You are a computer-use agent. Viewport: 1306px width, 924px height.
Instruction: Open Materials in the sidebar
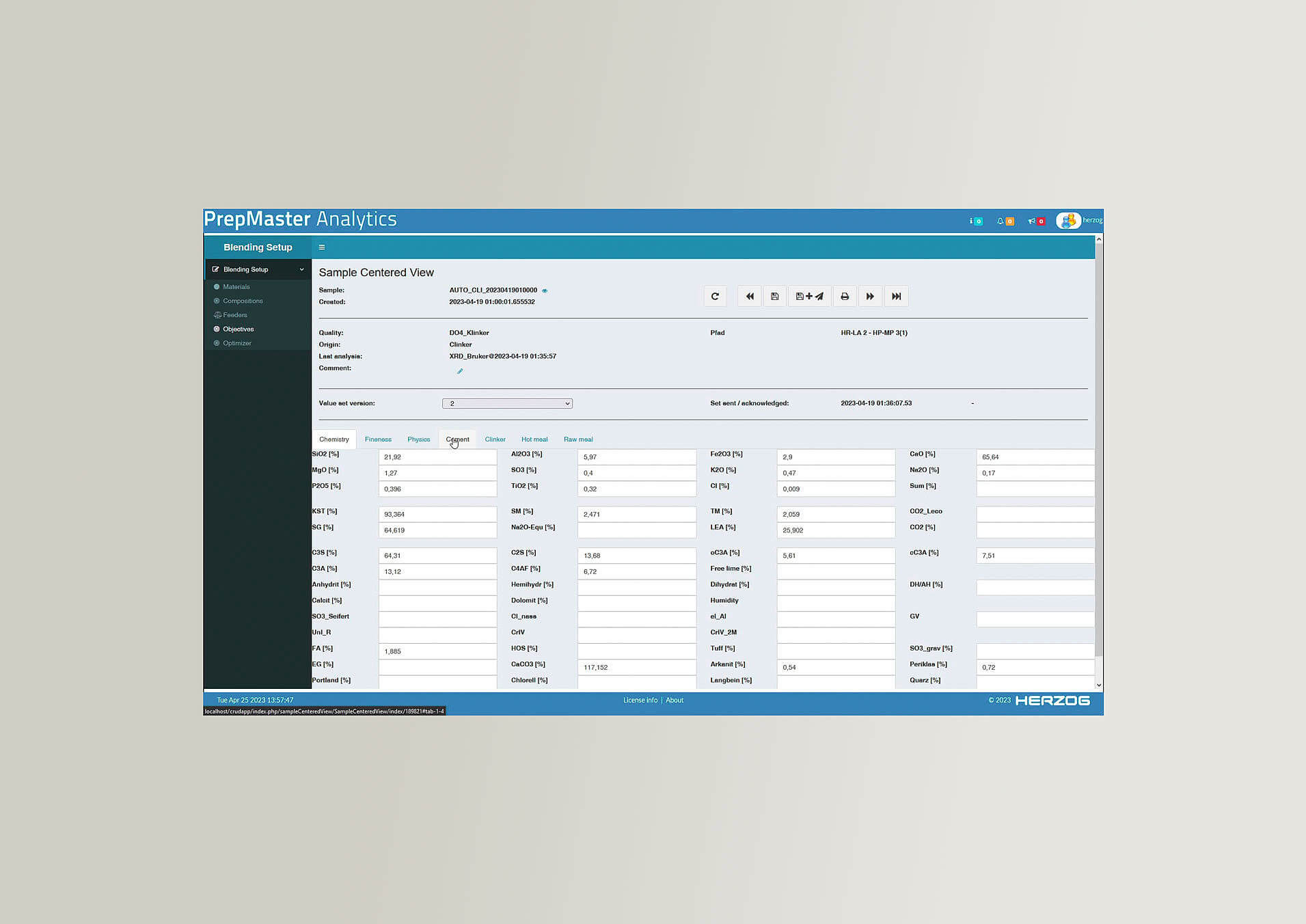(x=236, y=287)
